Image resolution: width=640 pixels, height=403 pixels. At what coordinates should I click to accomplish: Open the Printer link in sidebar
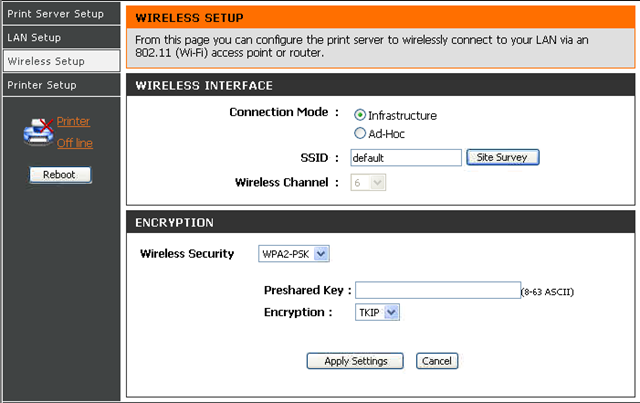(73, 121)
